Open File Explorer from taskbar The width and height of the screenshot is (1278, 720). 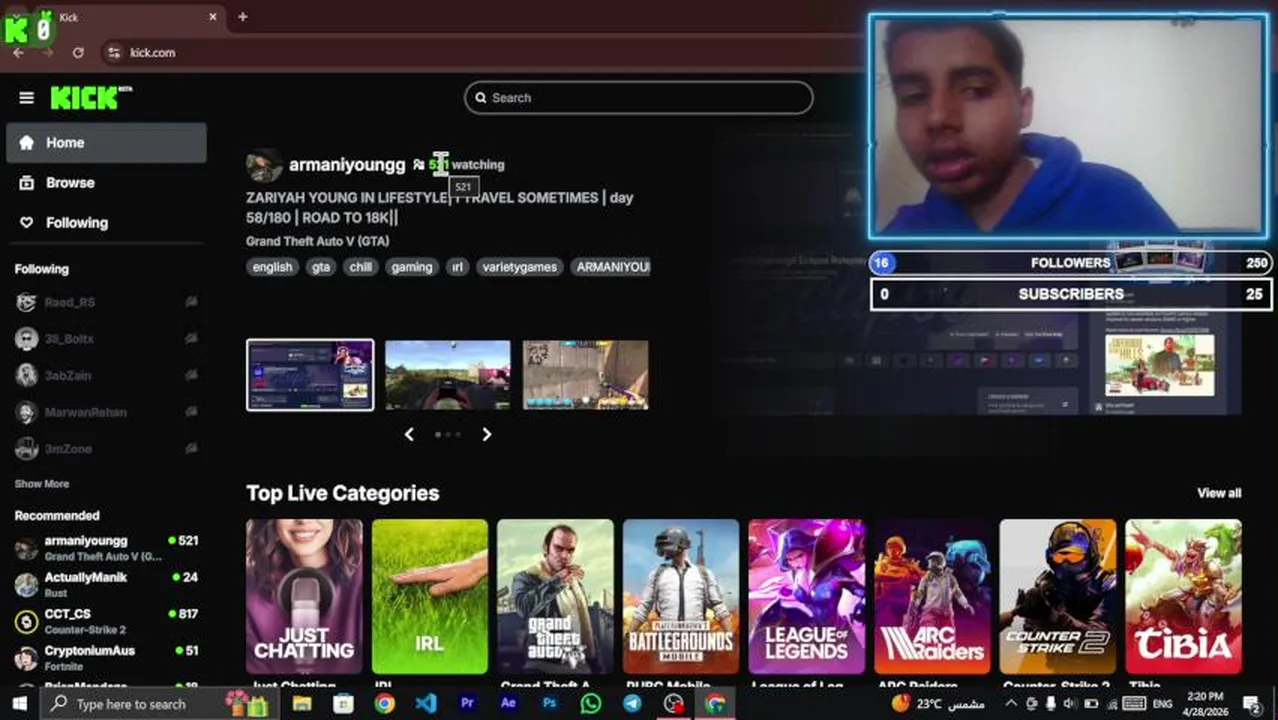point(302,704)
